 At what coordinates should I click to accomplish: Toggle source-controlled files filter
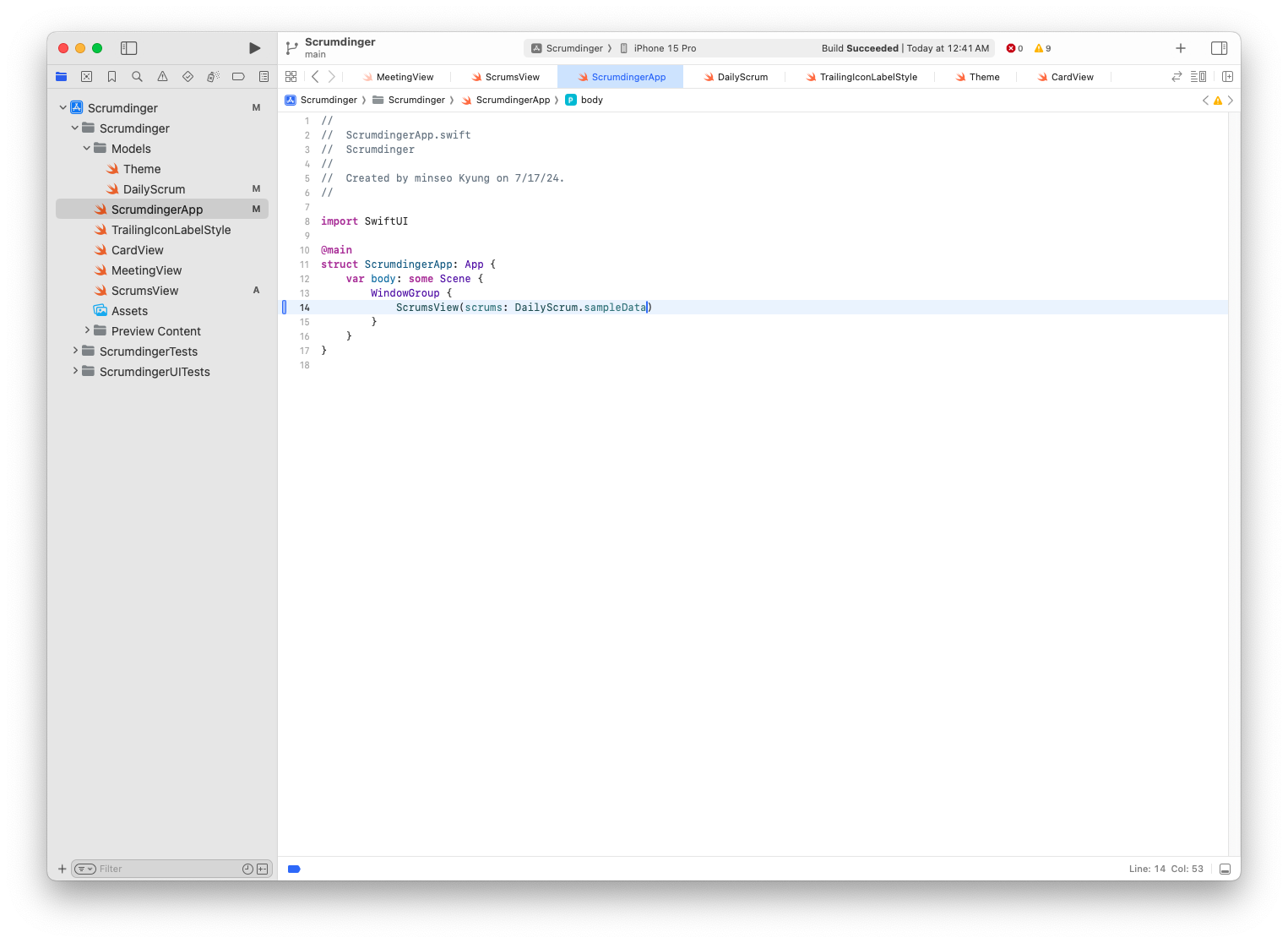263,869
